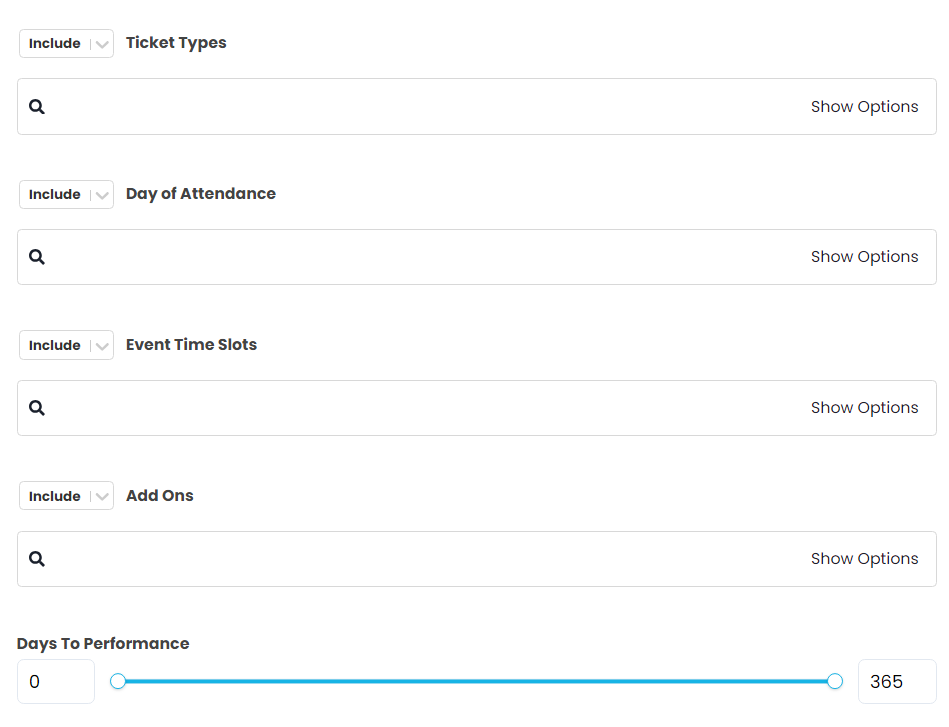Show options for Ticket Types
The height and width of the screenshot is (727, 949).
(864, 106)
